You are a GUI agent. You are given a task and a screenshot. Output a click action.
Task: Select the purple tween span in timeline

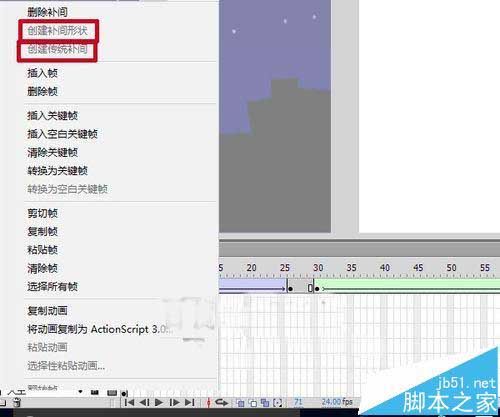(252, 286)
